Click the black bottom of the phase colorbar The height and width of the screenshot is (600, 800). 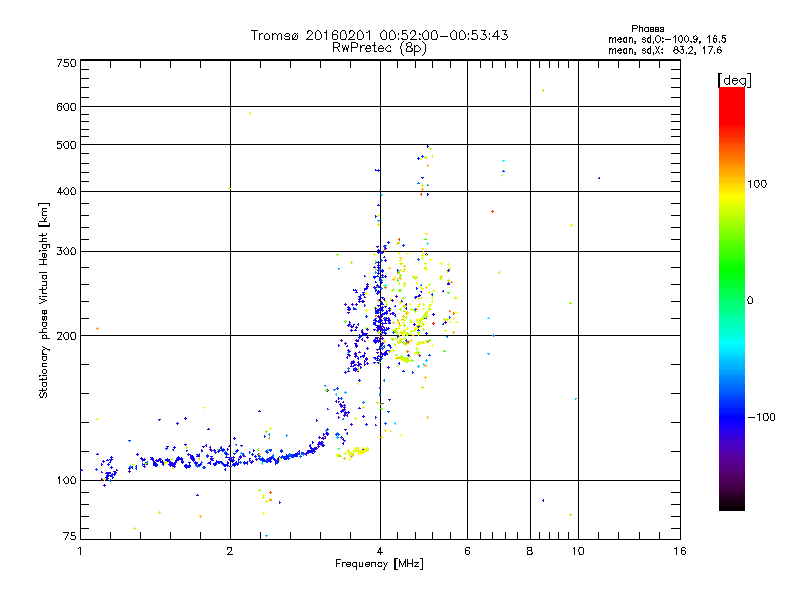point(732,505)
